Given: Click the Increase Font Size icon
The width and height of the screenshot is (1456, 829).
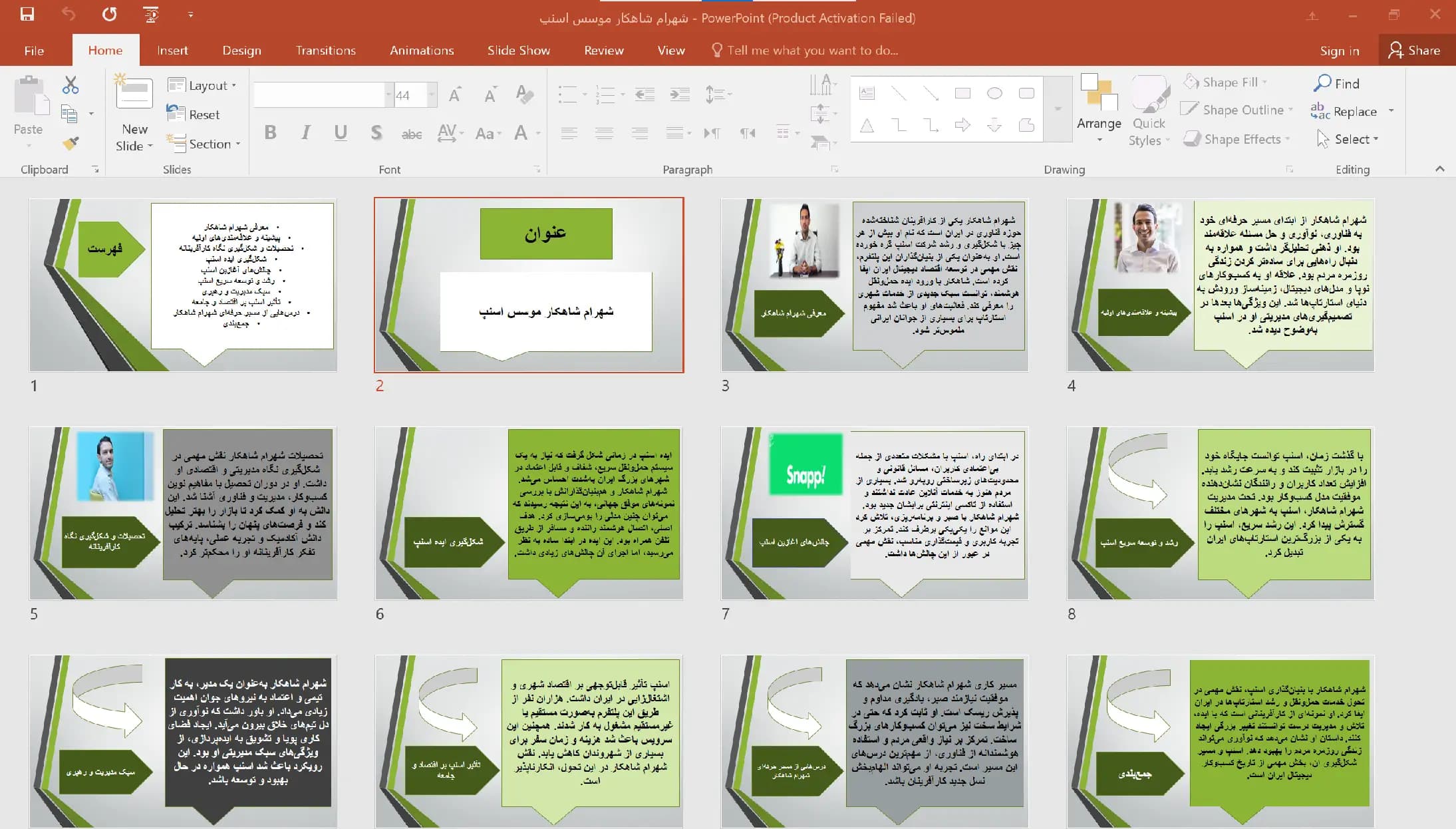Looking at the screenshot, I should 455,94.
